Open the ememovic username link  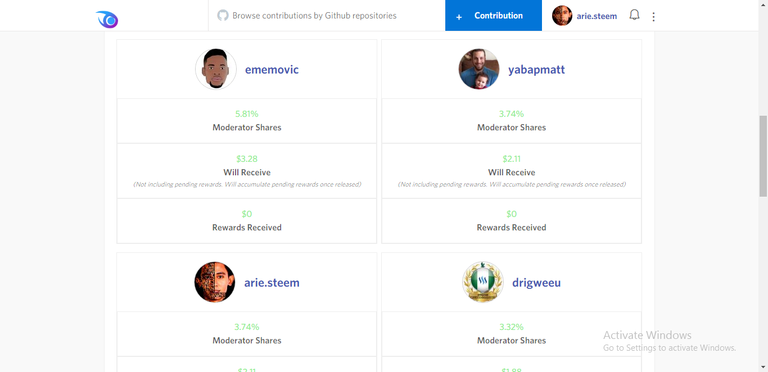(272, 70)
